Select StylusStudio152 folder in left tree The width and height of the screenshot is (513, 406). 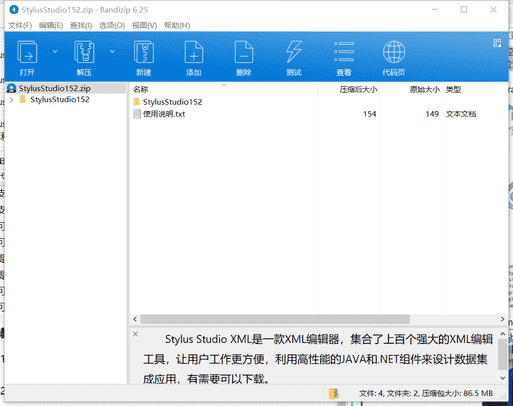tap(60, 100)
